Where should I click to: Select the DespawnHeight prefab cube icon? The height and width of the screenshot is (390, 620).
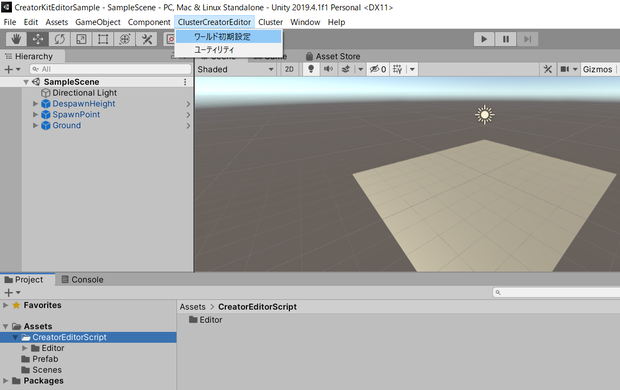(46, 104)
